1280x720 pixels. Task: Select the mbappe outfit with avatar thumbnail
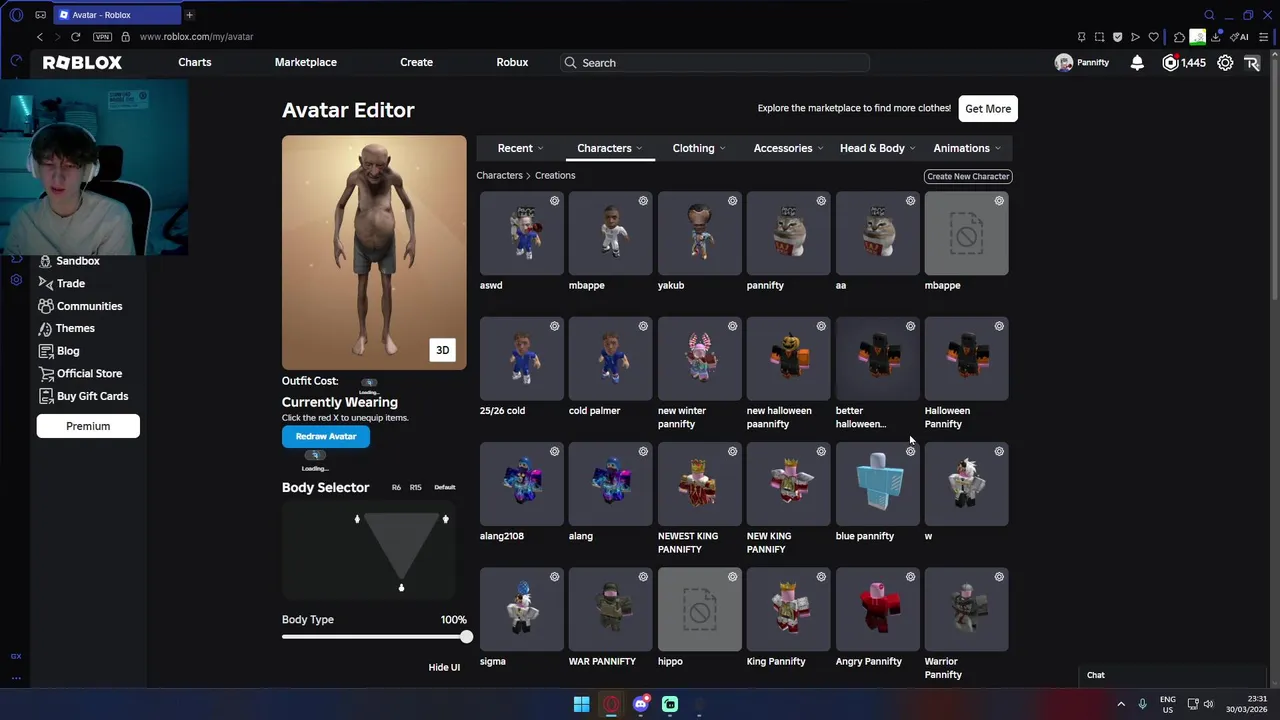(x=611, y=233)
